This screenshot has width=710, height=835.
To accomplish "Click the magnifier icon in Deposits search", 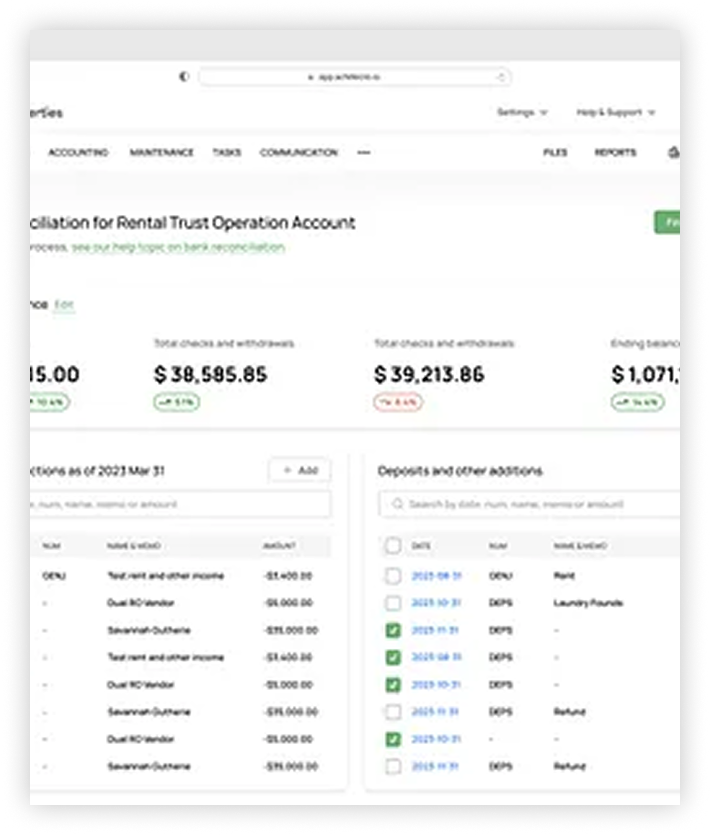I will coord(398,504).
